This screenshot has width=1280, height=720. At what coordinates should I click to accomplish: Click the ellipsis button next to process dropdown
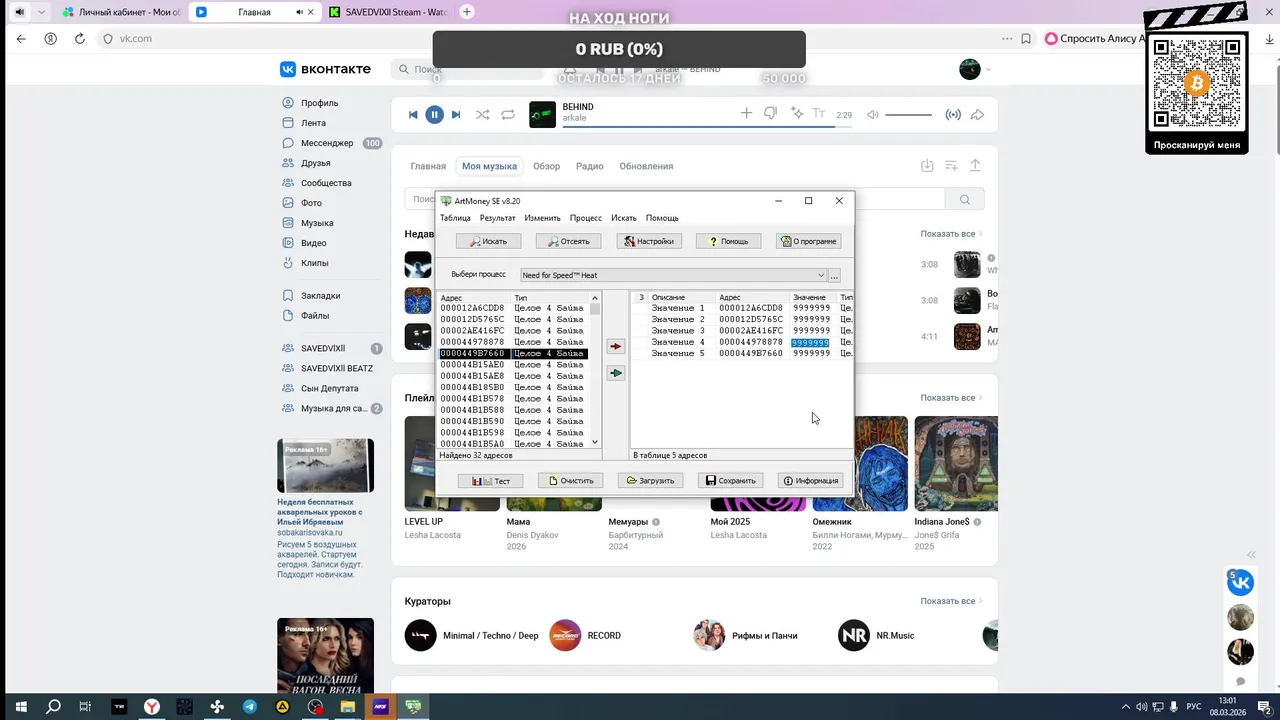834,275
